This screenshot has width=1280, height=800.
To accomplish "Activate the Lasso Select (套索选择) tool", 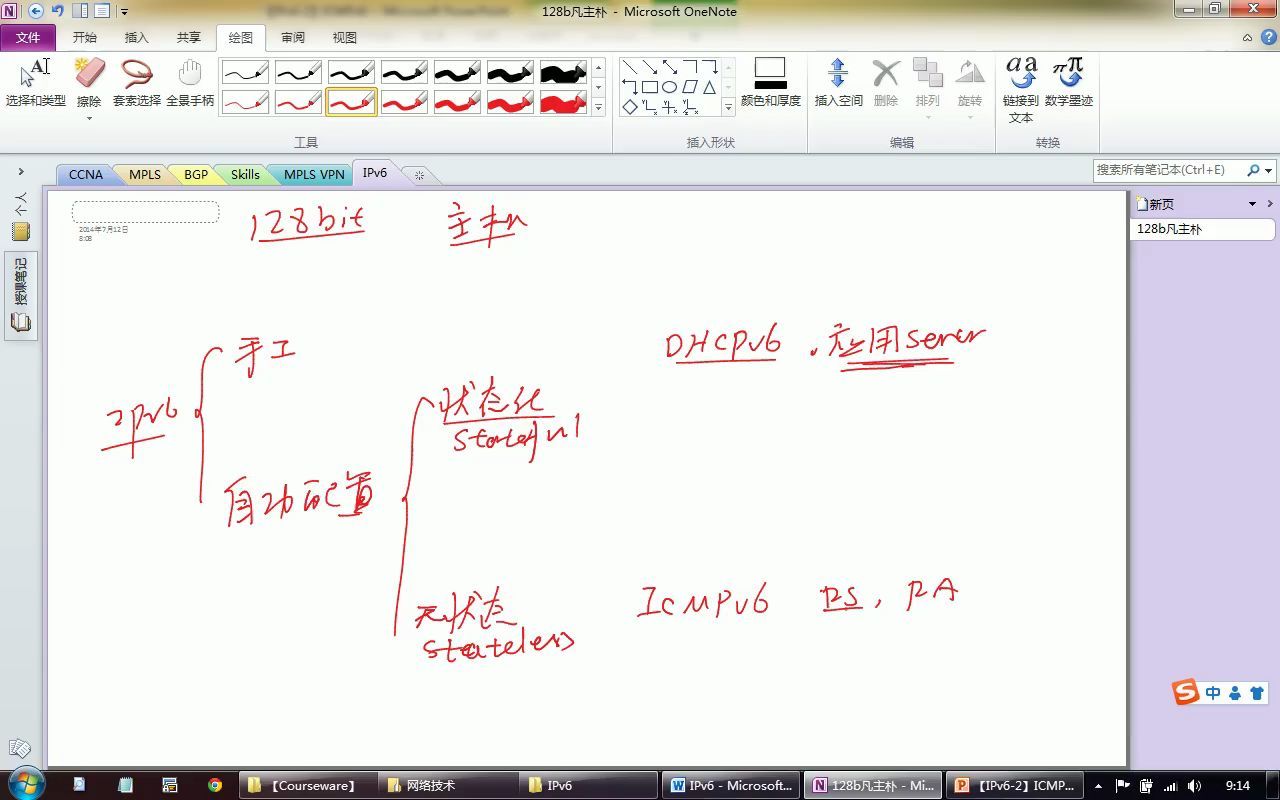I will (136, 83).
